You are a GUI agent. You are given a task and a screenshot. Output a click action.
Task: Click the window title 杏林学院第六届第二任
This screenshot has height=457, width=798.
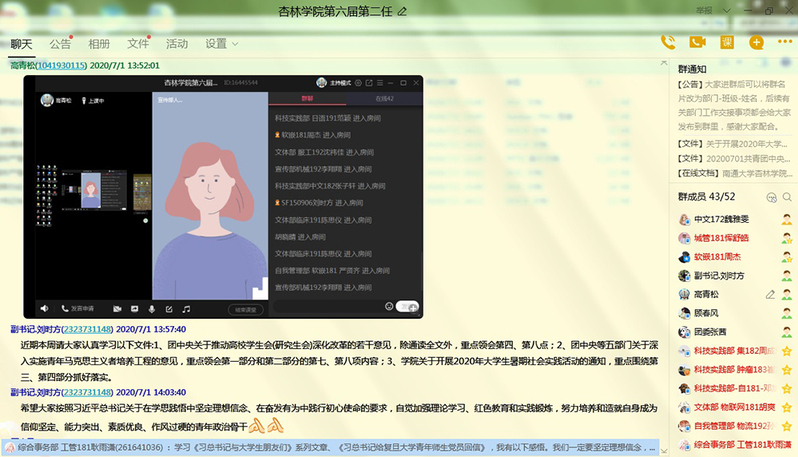coord(335,11)
